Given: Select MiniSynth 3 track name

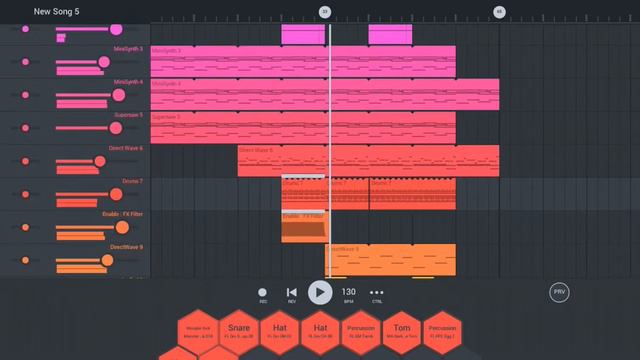Looking at the screenshot, I should (128, 49).
